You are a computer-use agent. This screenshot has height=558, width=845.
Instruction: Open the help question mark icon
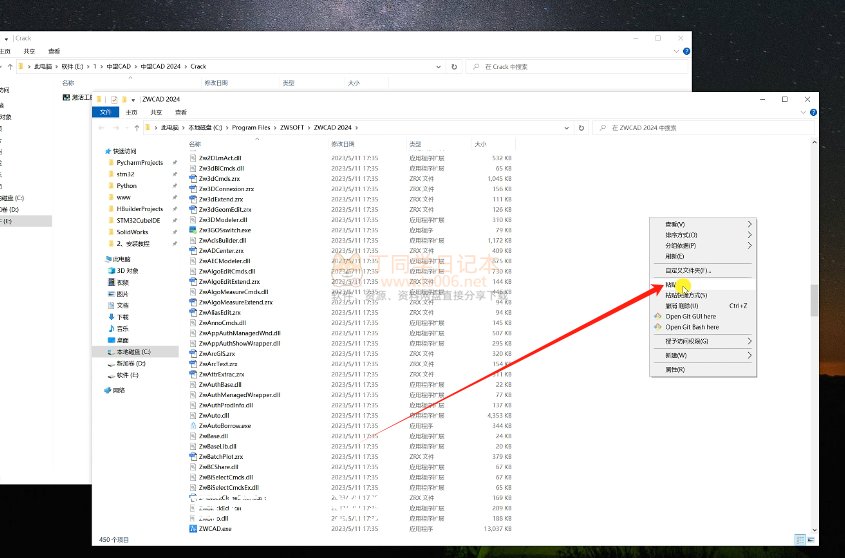click(x=811, y=113)
